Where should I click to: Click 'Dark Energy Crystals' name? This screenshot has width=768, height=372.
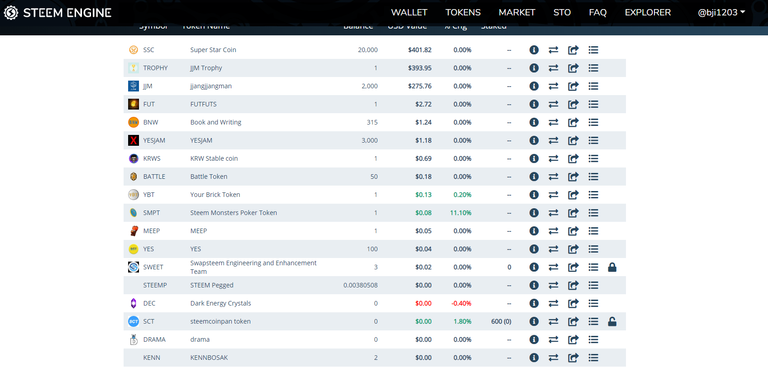220,303
